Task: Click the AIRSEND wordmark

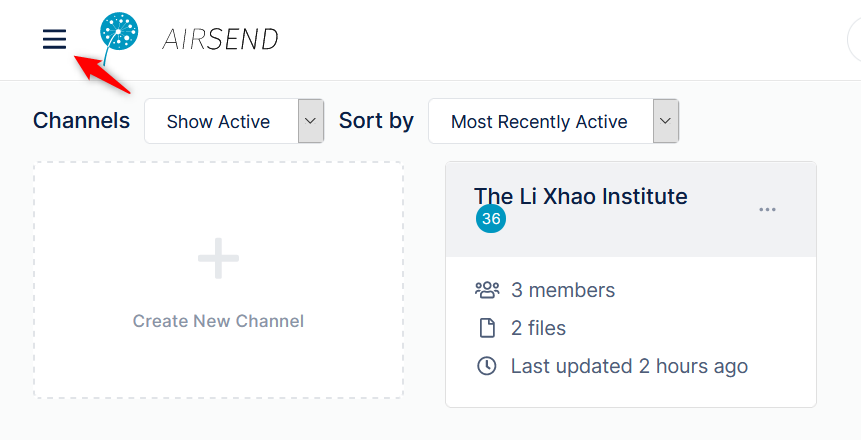Action: coord(220,40)
